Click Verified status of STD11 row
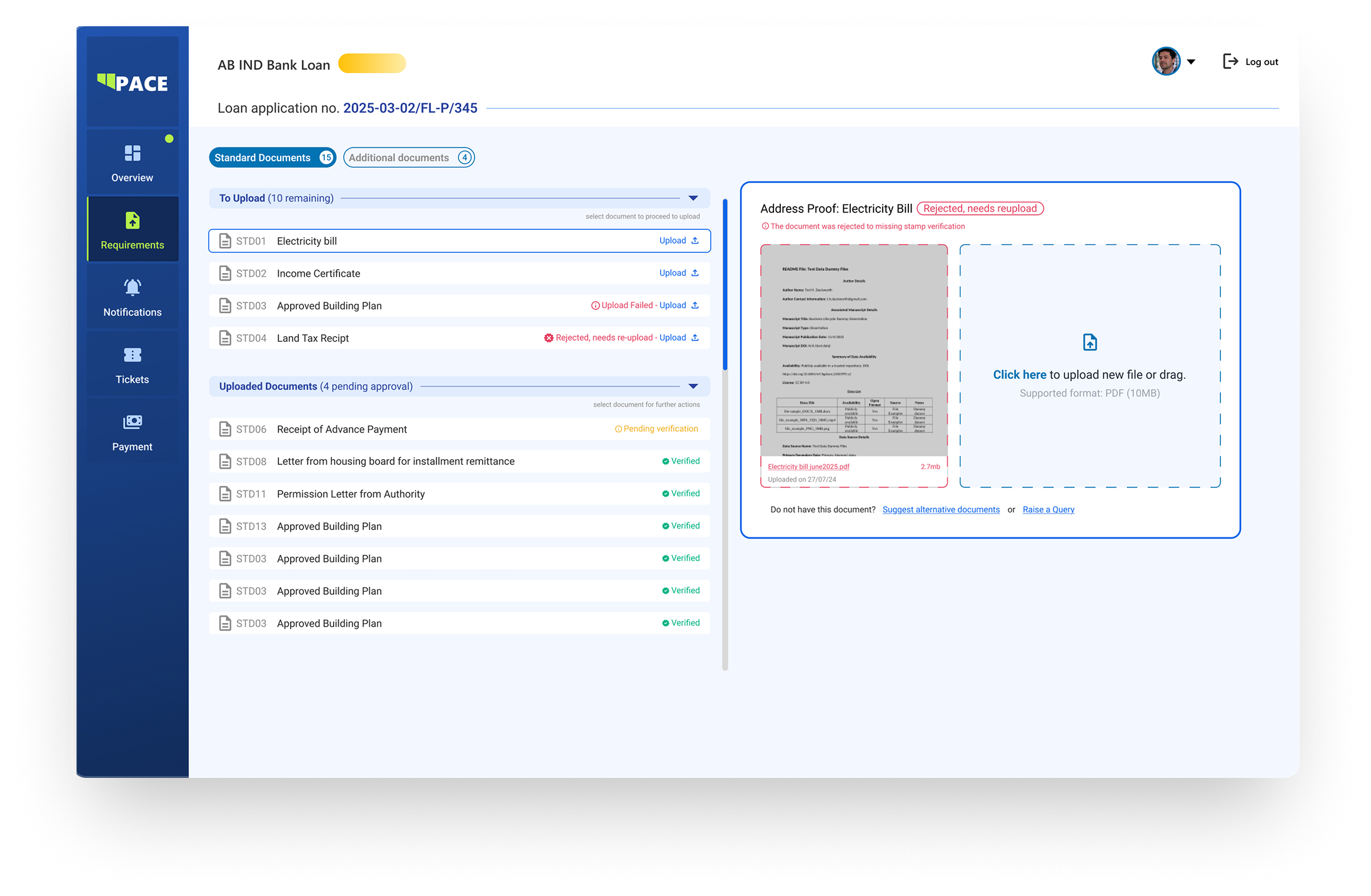 681,494
